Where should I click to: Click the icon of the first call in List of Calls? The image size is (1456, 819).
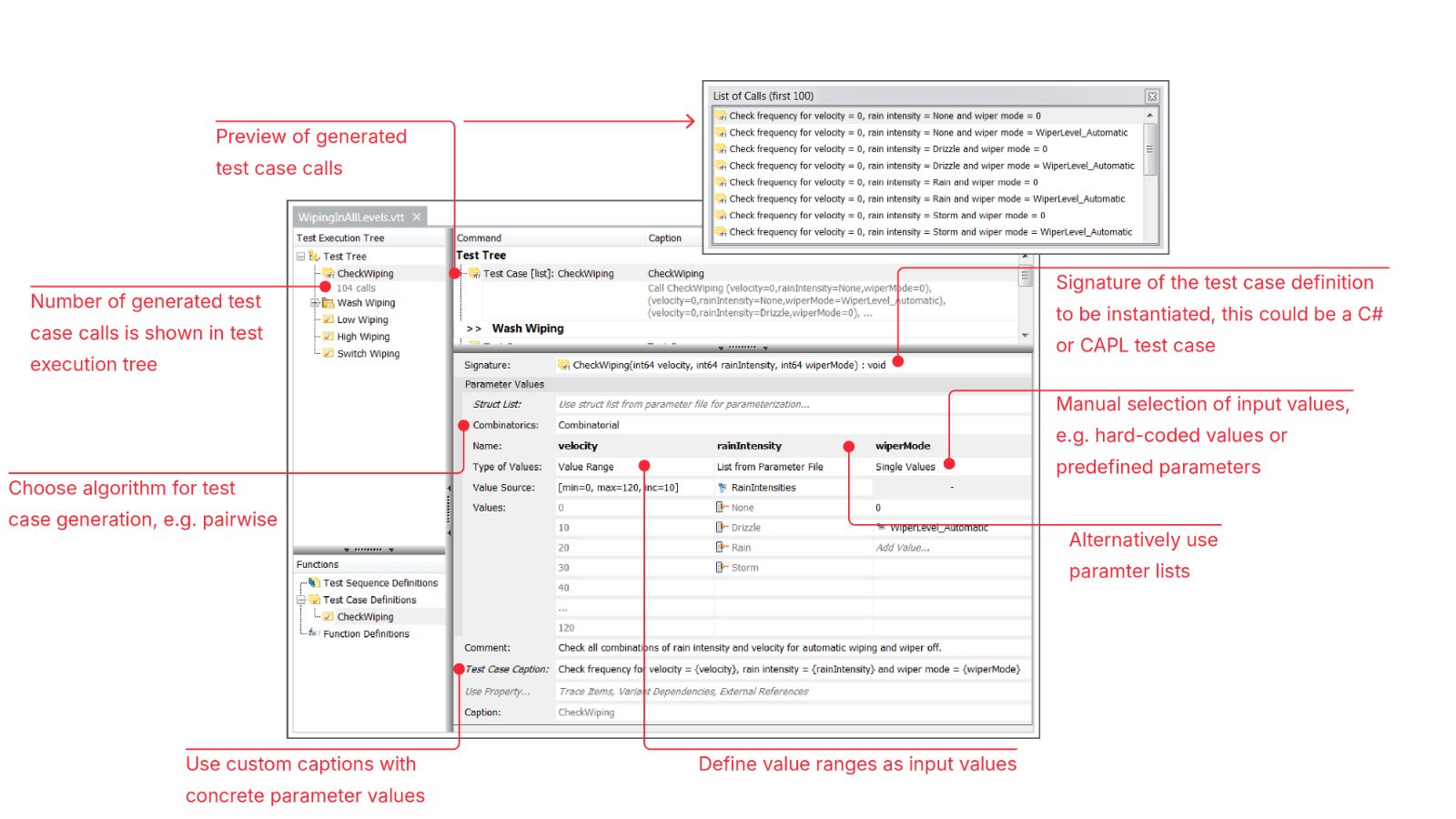[721, 116]
